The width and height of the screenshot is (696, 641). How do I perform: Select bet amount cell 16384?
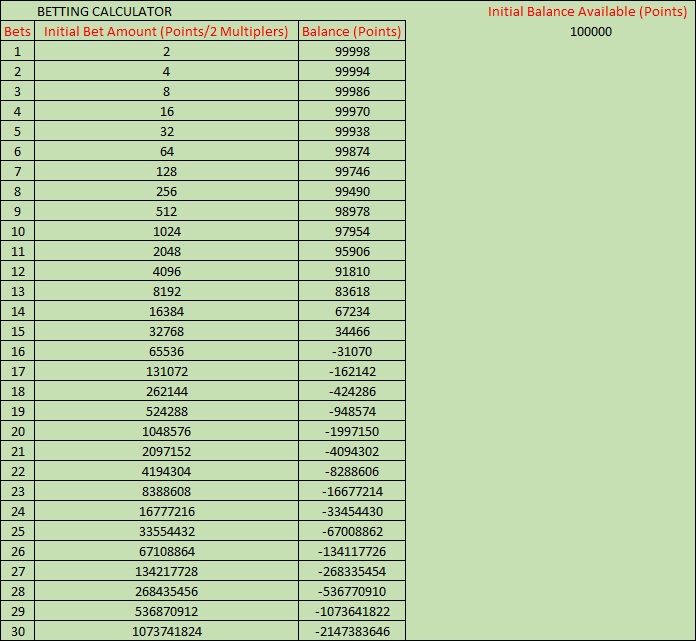pyautogui.click(x=166, y=311)
